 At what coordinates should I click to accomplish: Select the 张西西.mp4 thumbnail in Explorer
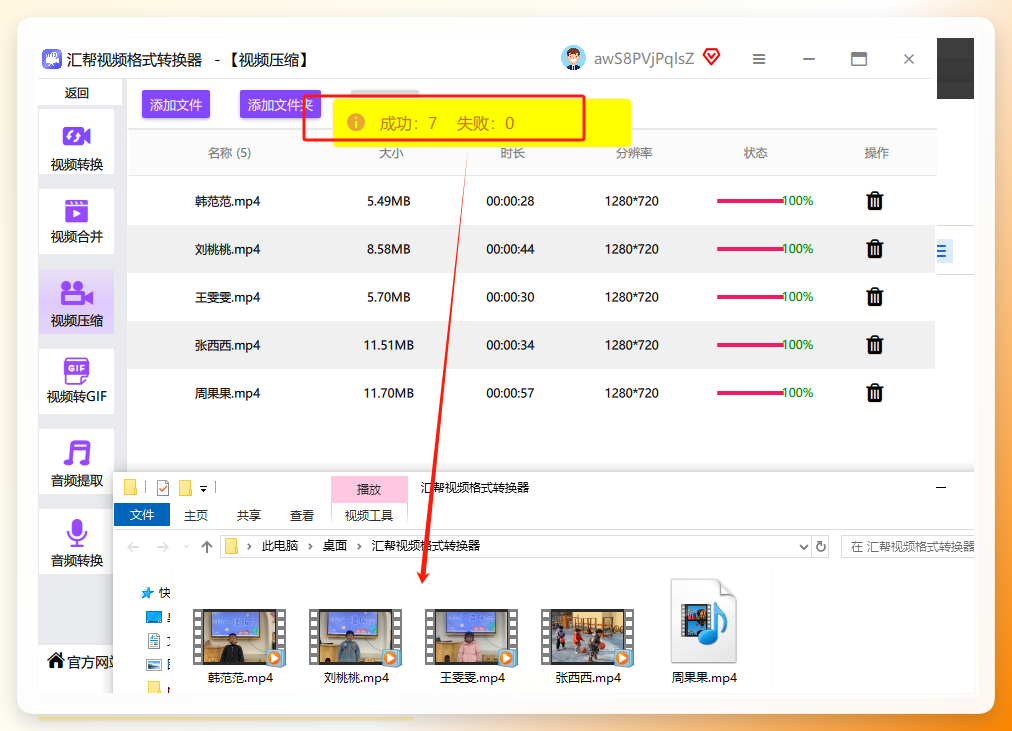point(587,637)
